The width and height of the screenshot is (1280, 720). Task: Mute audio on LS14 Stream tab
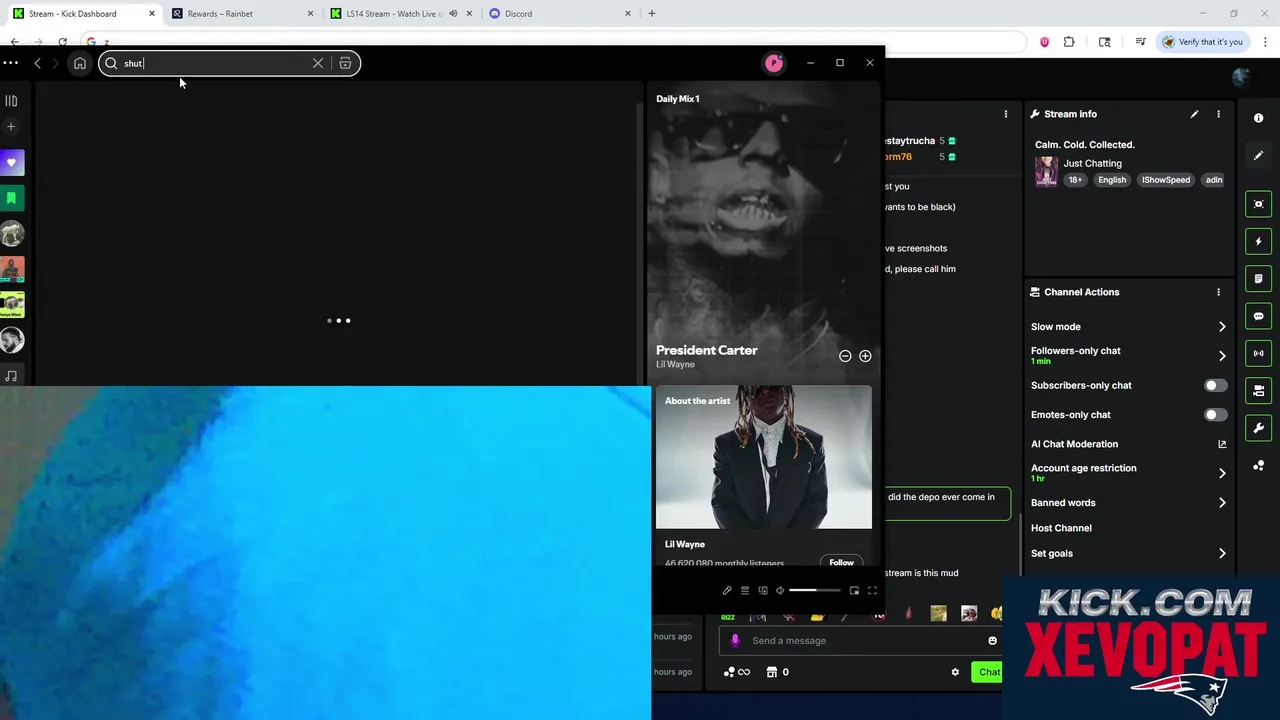coord(453,14)
